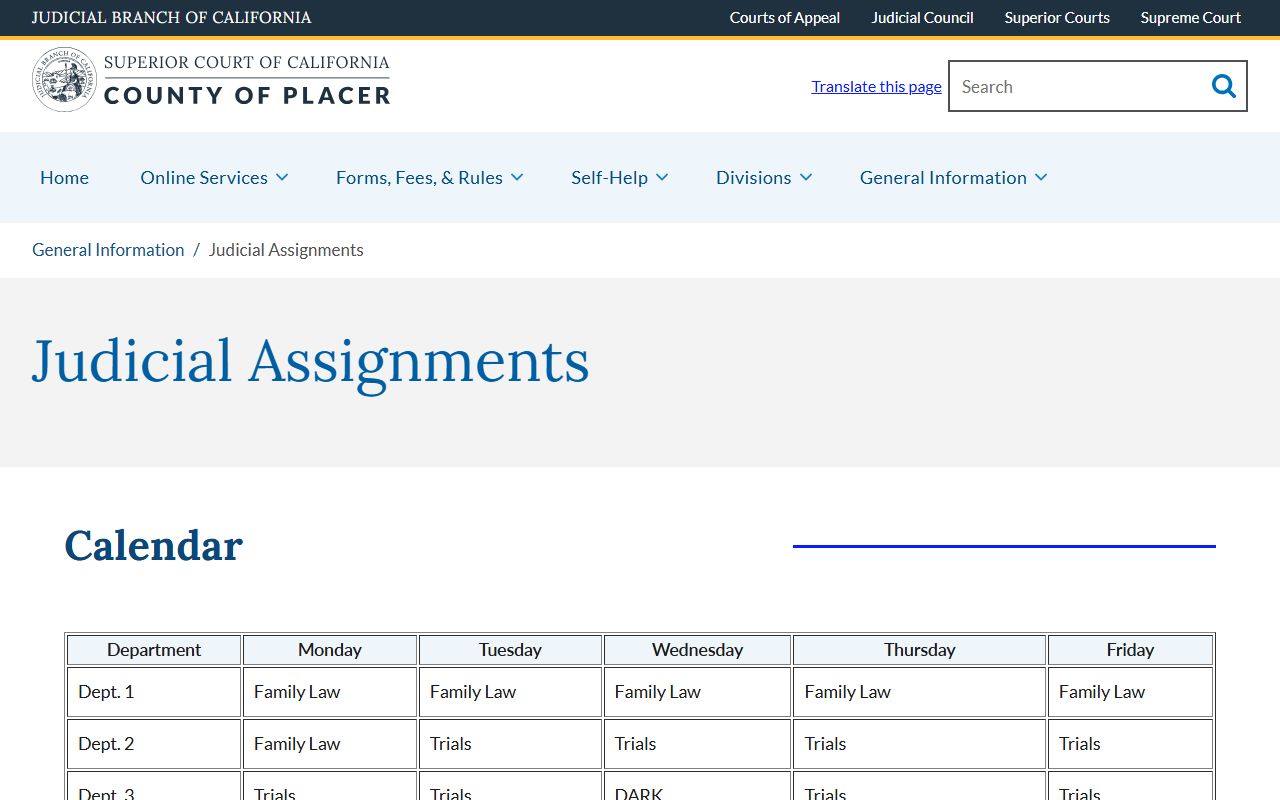This screenshot has width=1280, height=800.
Task: Click General Information in the breadcrumb
Action: (108, 250)
